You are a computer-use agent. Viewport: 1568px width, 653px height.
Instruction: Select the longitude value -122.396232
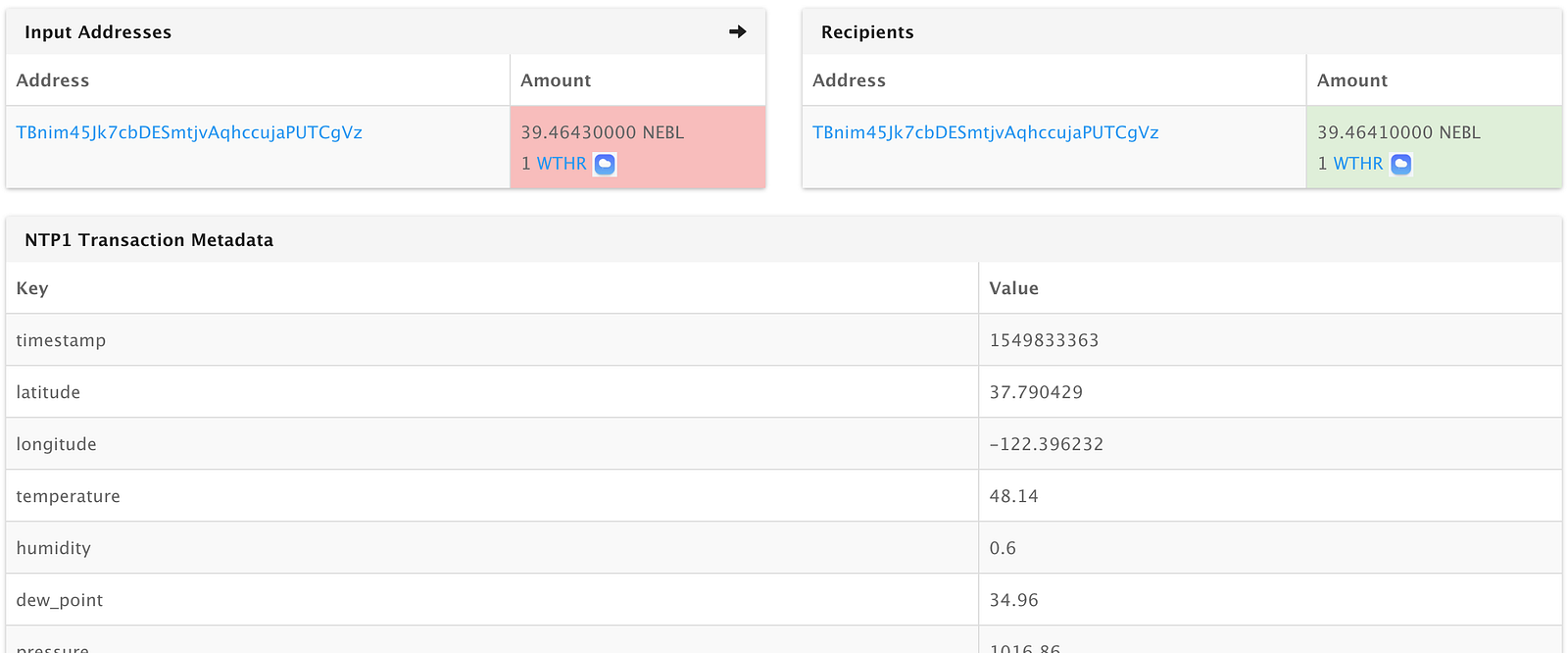(1047, 444)
